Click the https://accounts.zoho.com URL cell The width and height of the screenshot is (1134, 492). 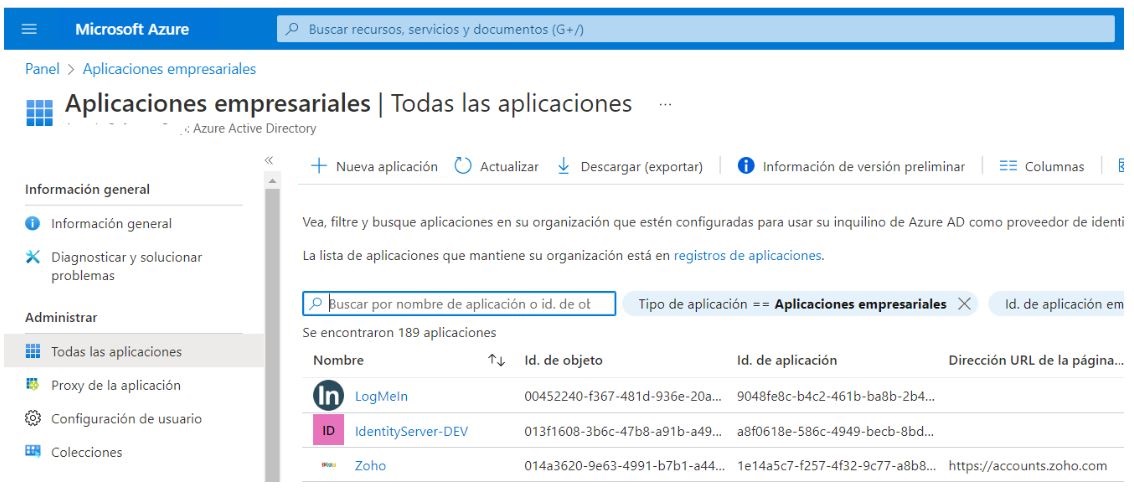pos(1028,466)
